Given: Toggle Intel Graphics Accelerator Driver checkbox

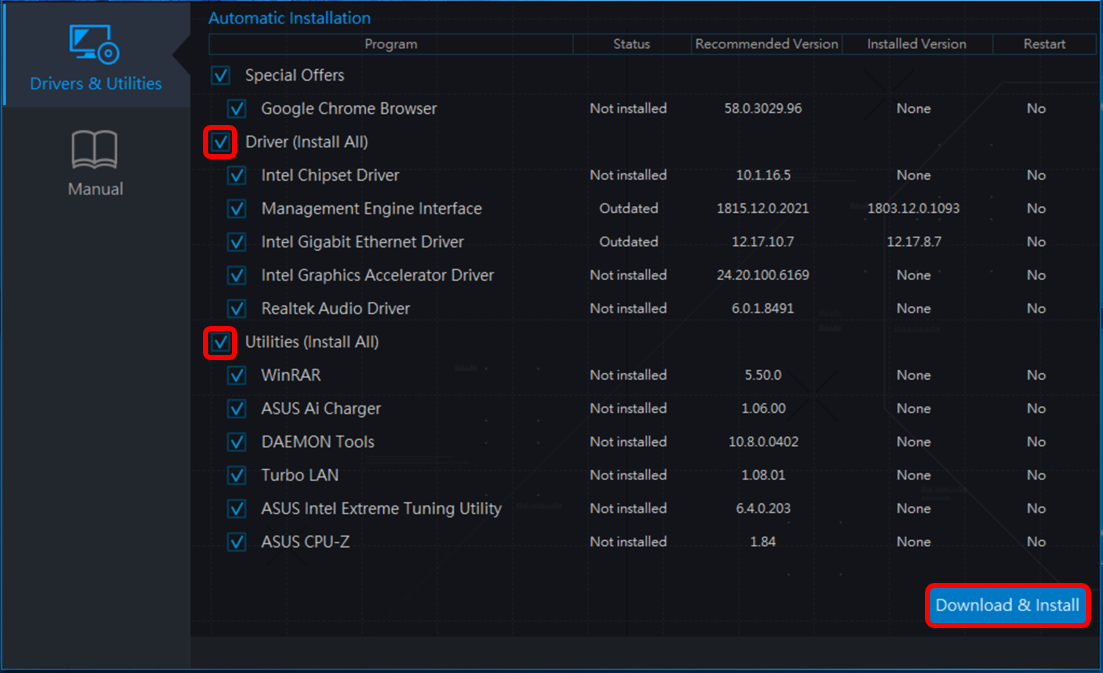Looking at the screenshot, I should point(237,275).
